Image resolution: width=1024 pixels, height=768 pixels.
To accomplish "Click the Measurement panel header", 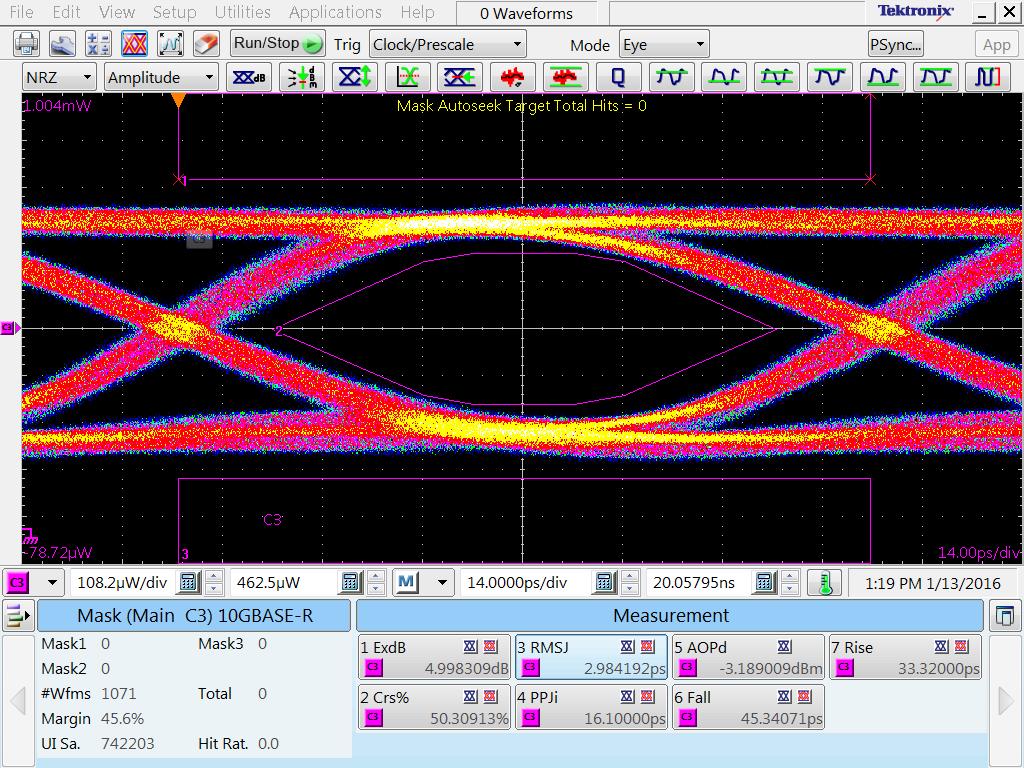I will pyautogui.click(x=670, y=616).
